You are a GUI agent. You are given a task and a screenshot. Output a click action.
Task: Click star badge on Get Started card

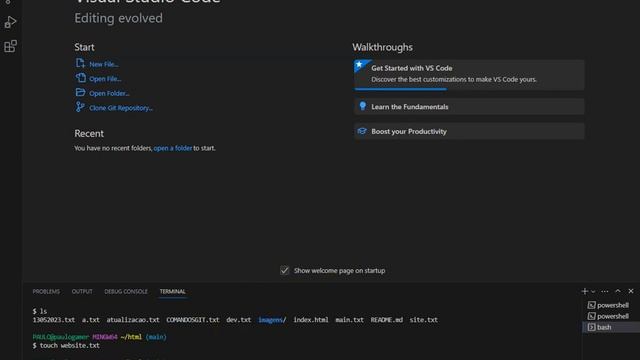(x=359, y=64)
